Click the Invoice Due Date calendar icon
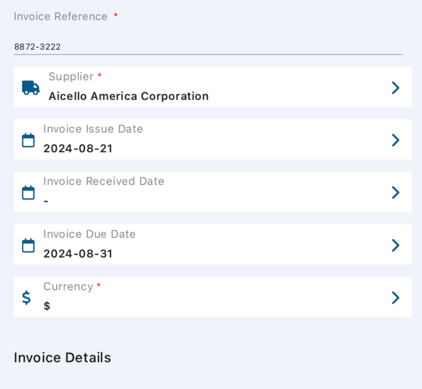Screen dimensions: 422x389 tap(28, 245)
